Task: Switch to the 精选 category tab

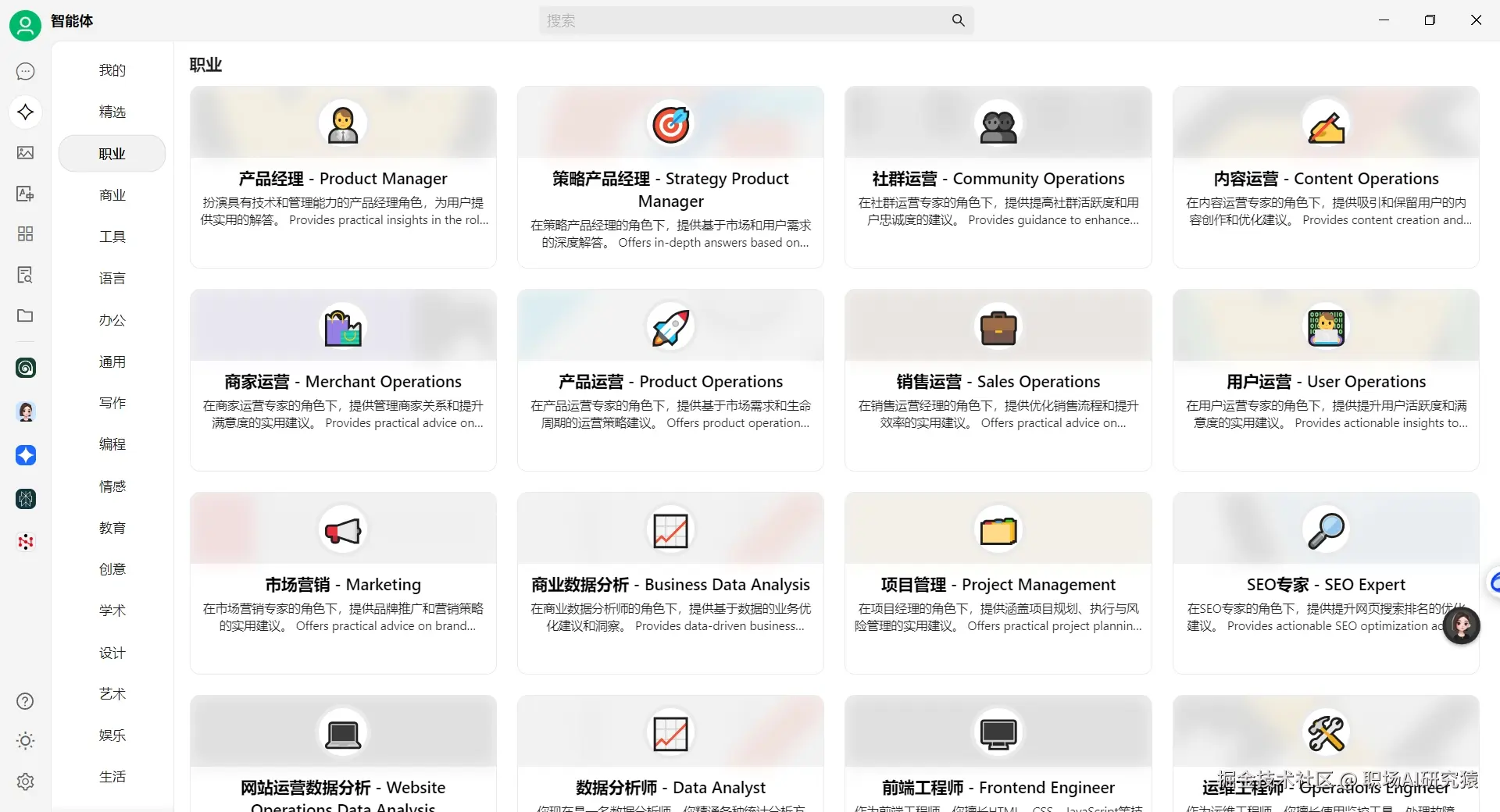Action: click(112, 112)
